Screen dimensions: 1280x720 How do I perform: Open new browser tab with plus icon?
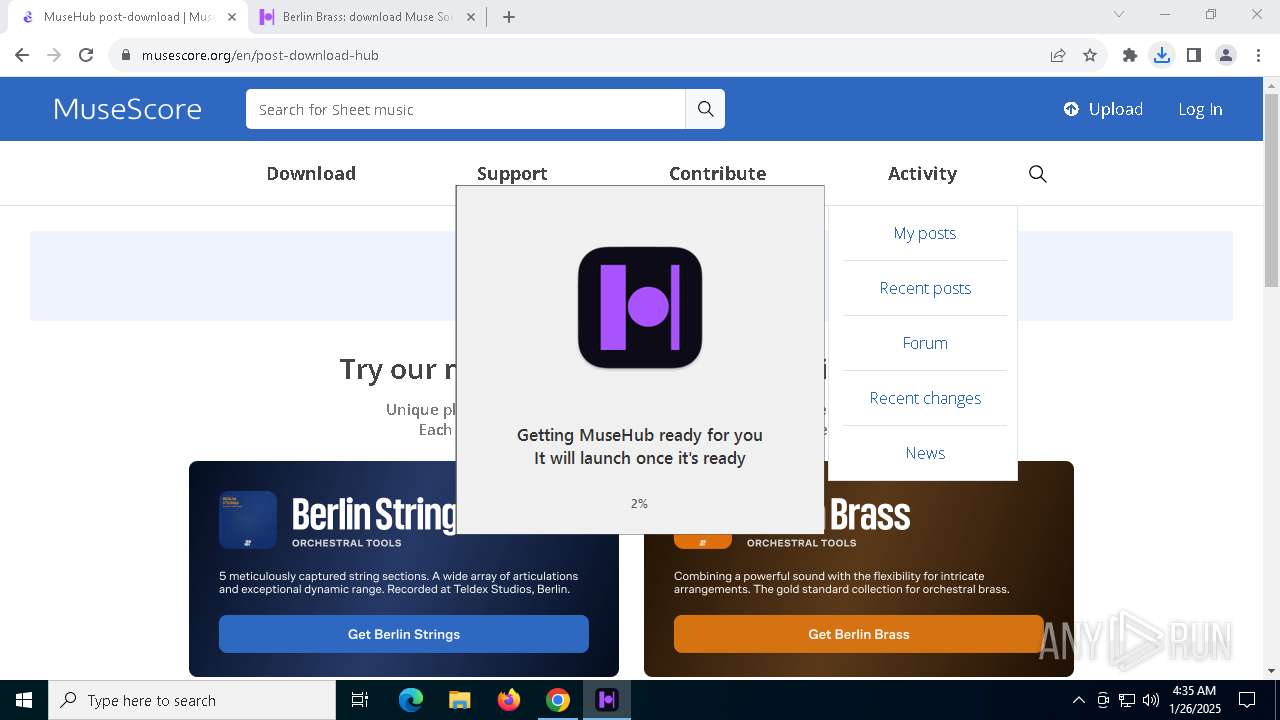[509, 17]
